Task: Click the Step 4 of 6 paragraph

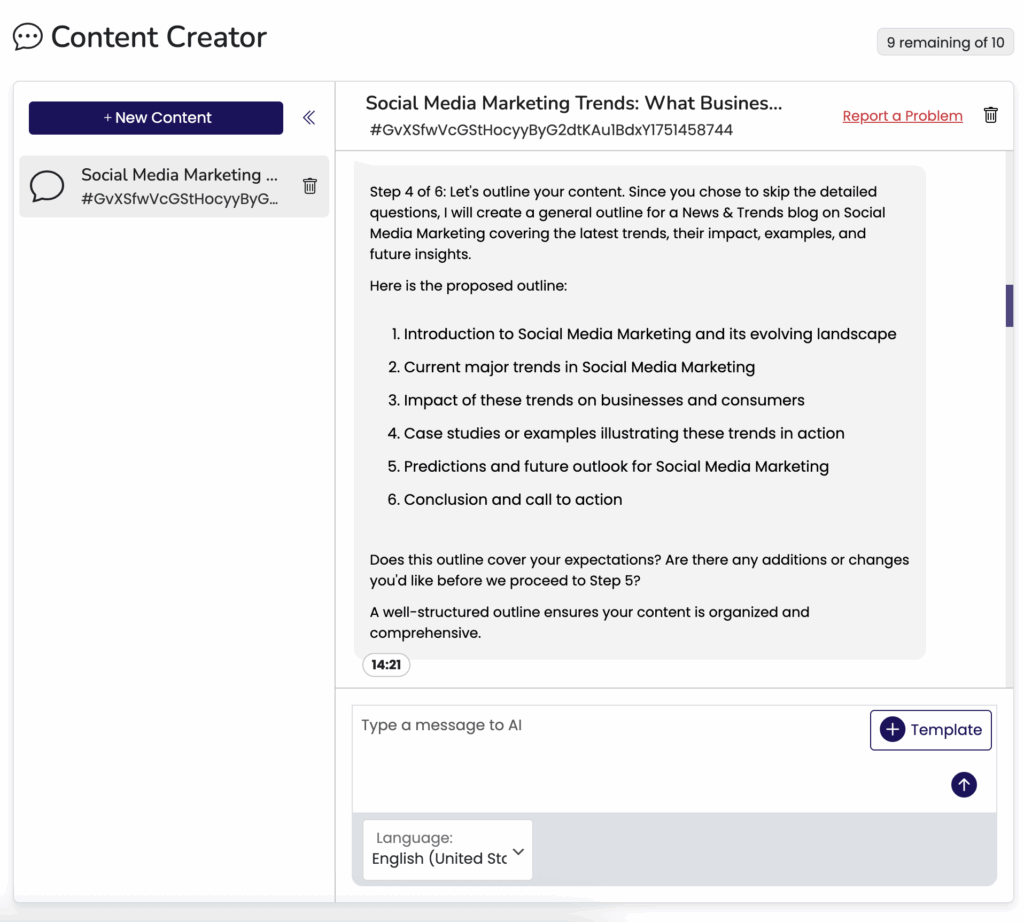Action: (629, 223)
